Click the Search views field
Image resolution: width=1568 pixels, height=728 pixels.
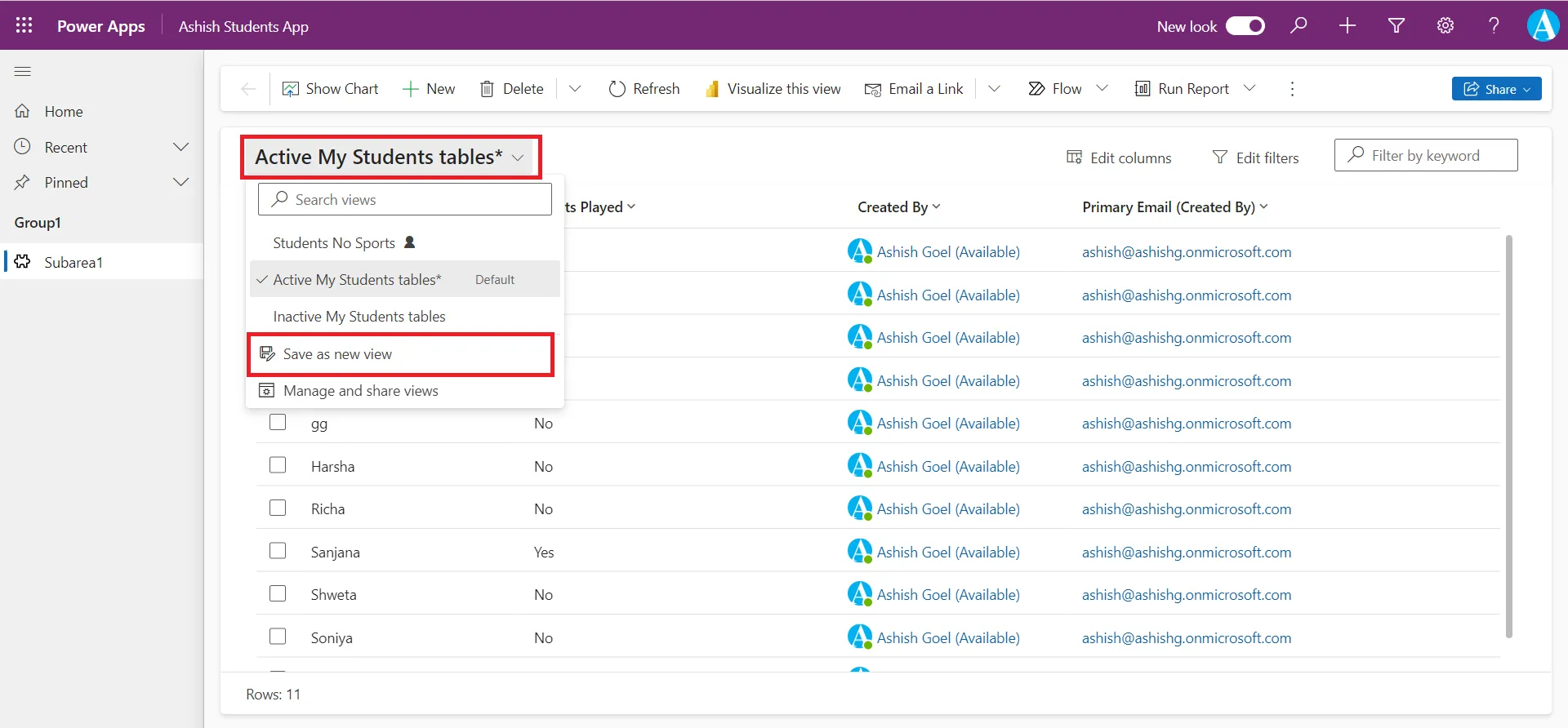coord(405,199)
